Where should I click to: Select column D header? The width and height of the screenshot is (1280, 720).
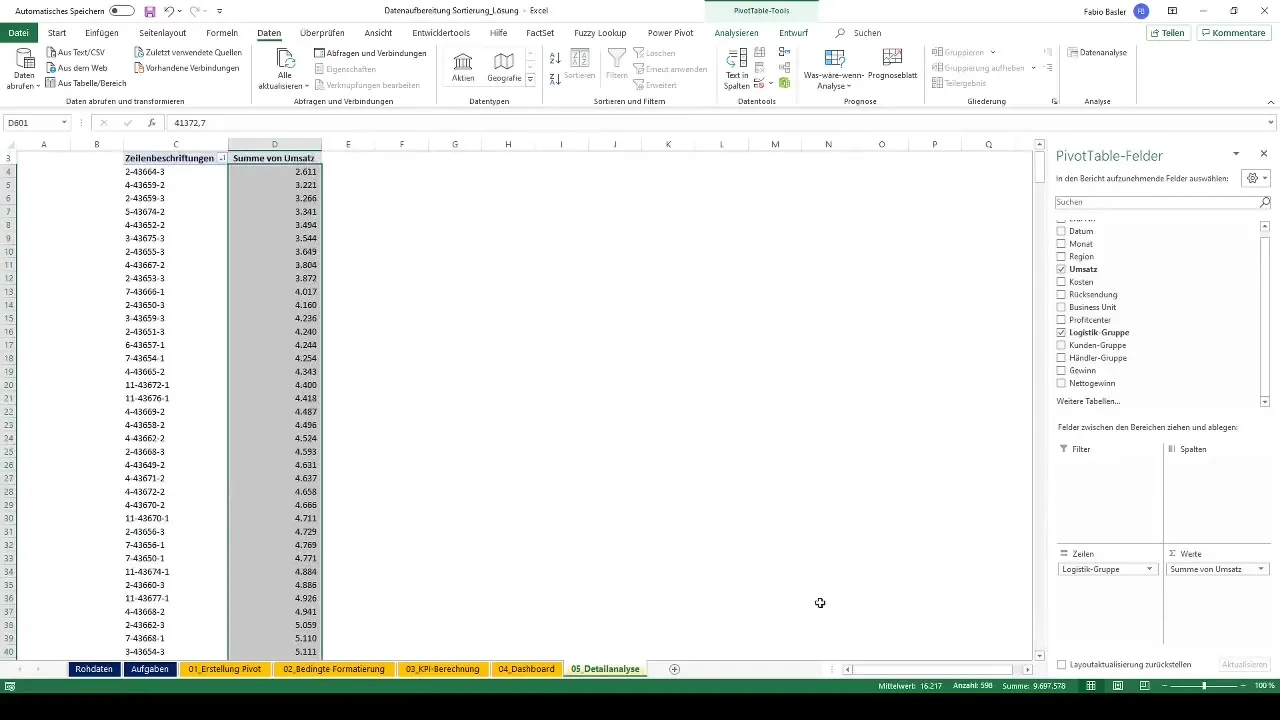(x=275, y=145)
